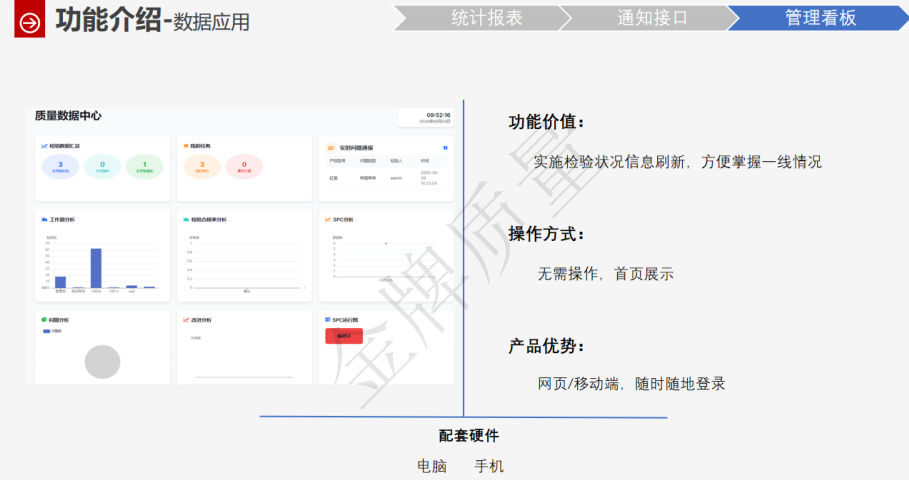Screen dimensions: 909x480
Task: Click the gray pie chart circle
Action: [x=102, y=361]
